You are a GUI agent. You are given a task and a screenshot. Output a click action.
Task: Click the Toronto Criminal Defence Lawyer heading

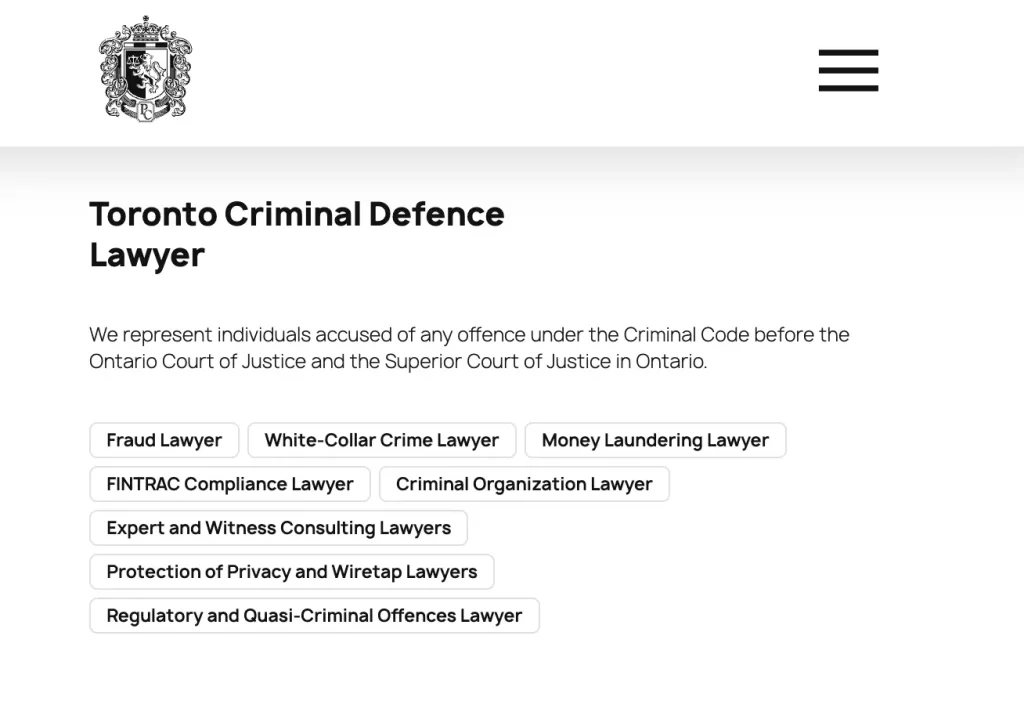(297, 233)
